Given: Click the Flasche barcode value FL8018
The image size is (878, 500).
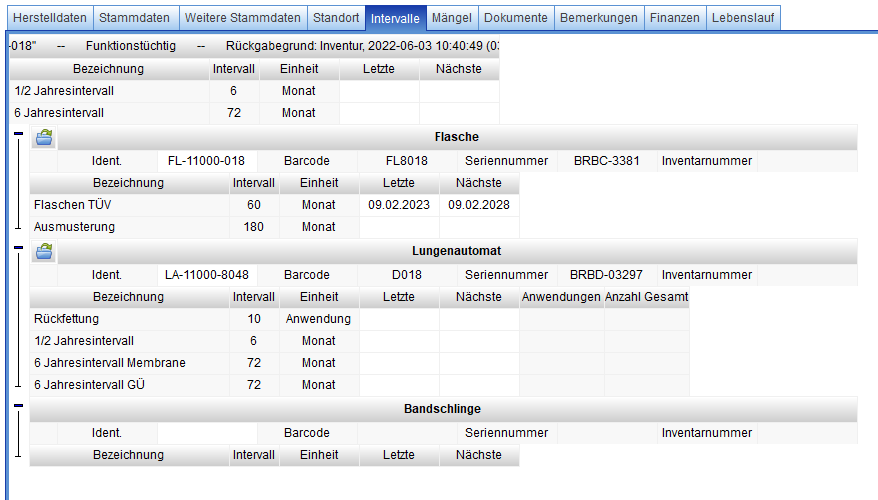Looking at the screenshot, I should point(407,161).
